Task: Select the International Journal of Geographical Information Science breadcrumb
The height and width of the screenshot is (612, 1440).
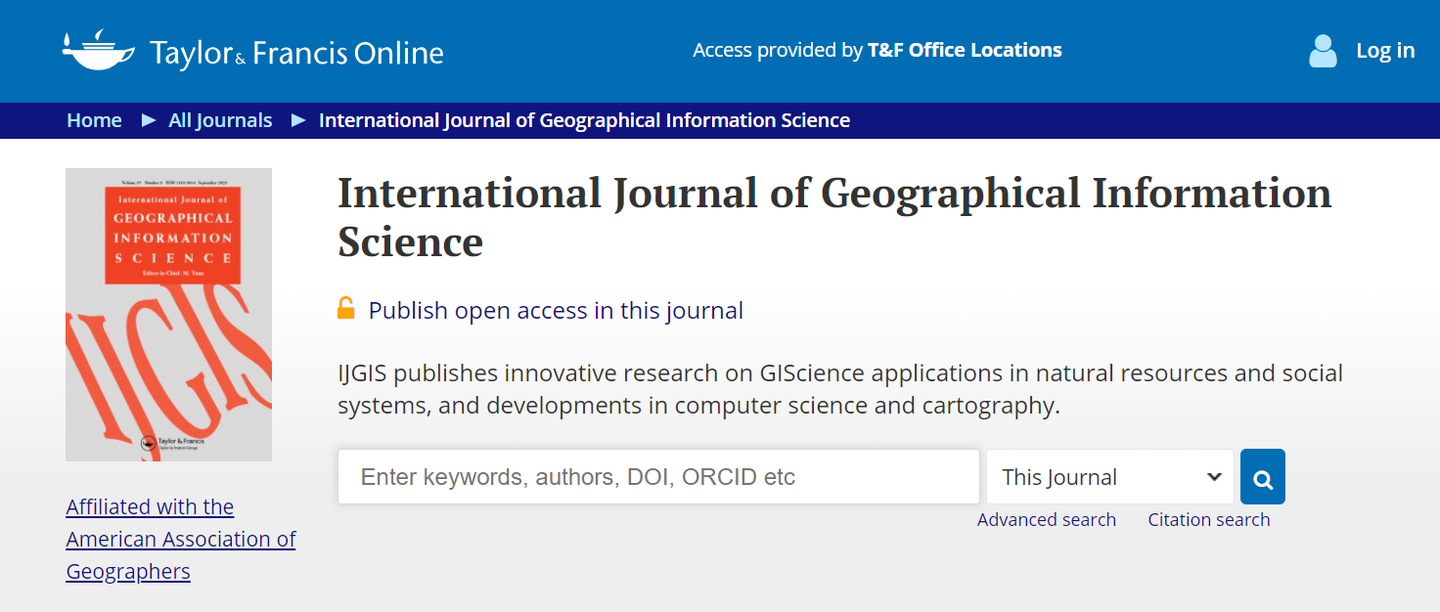Action: tap(584, 120)
